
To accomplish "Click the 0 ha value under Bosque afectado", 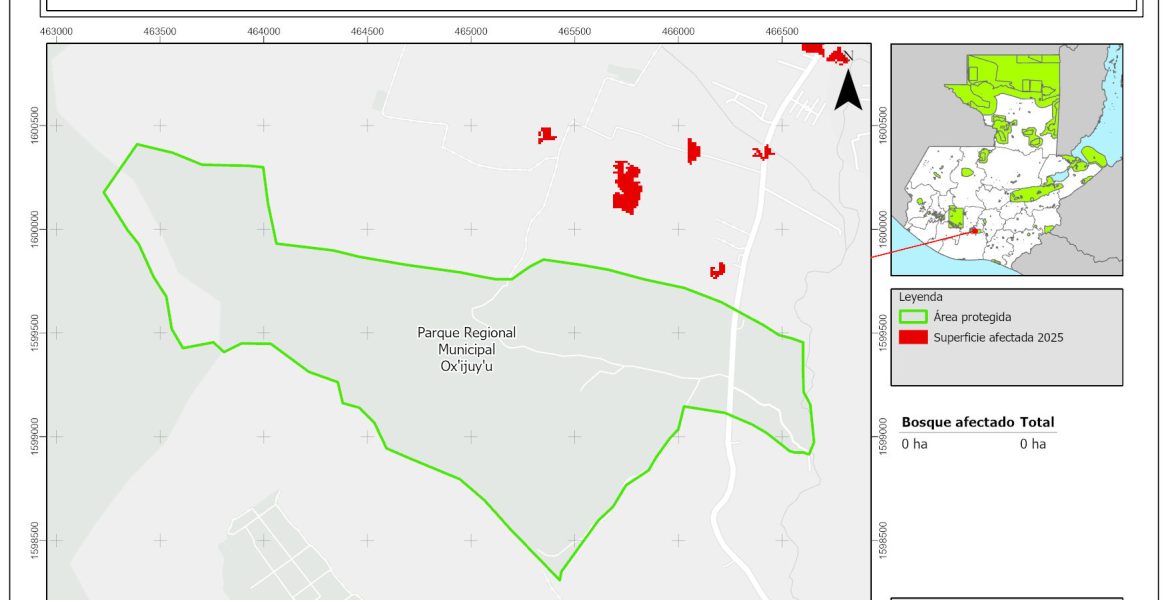I will pos(915,444).
